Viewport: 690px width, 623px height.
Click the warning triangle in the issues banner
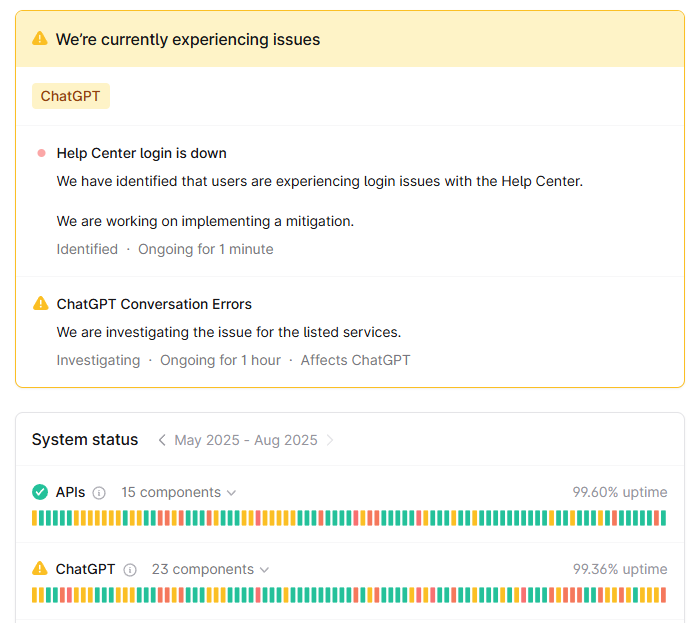click(40, 39)
